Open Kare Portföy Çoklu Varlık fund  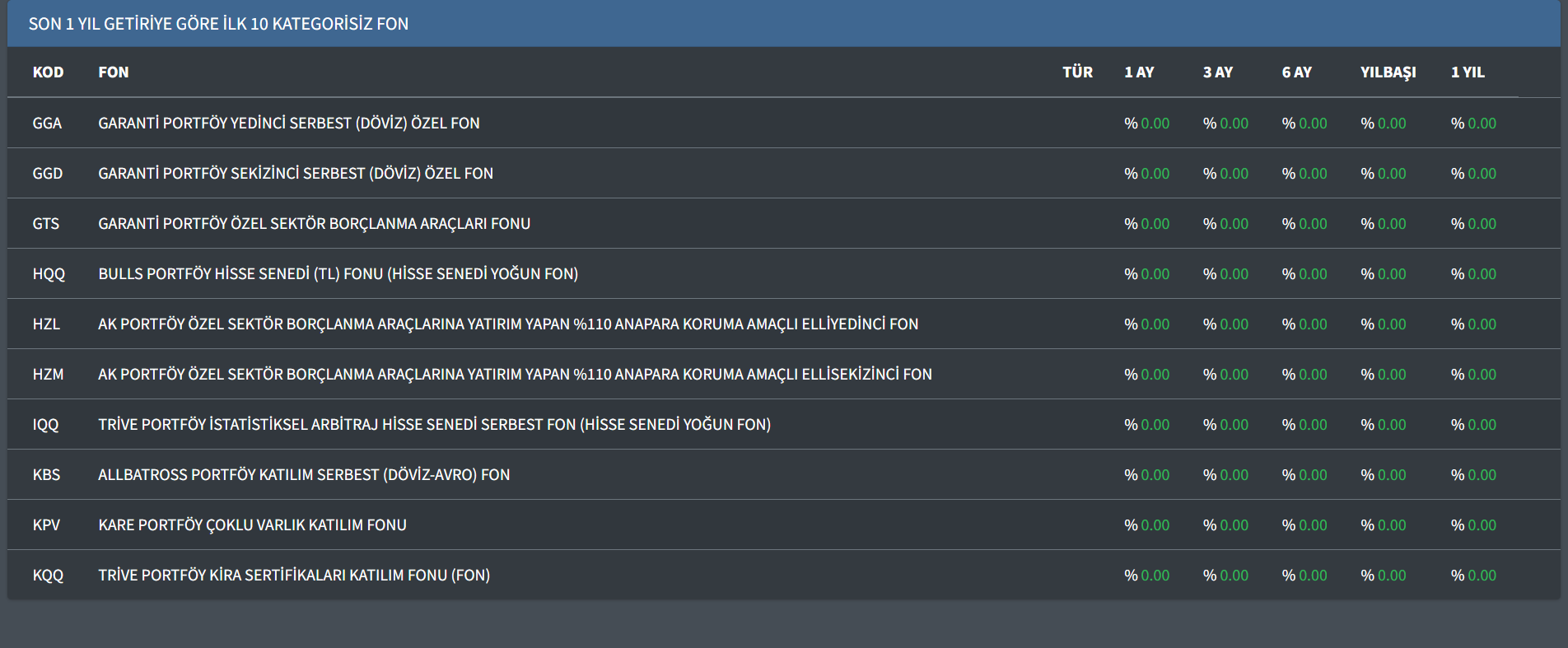point(252,525)
